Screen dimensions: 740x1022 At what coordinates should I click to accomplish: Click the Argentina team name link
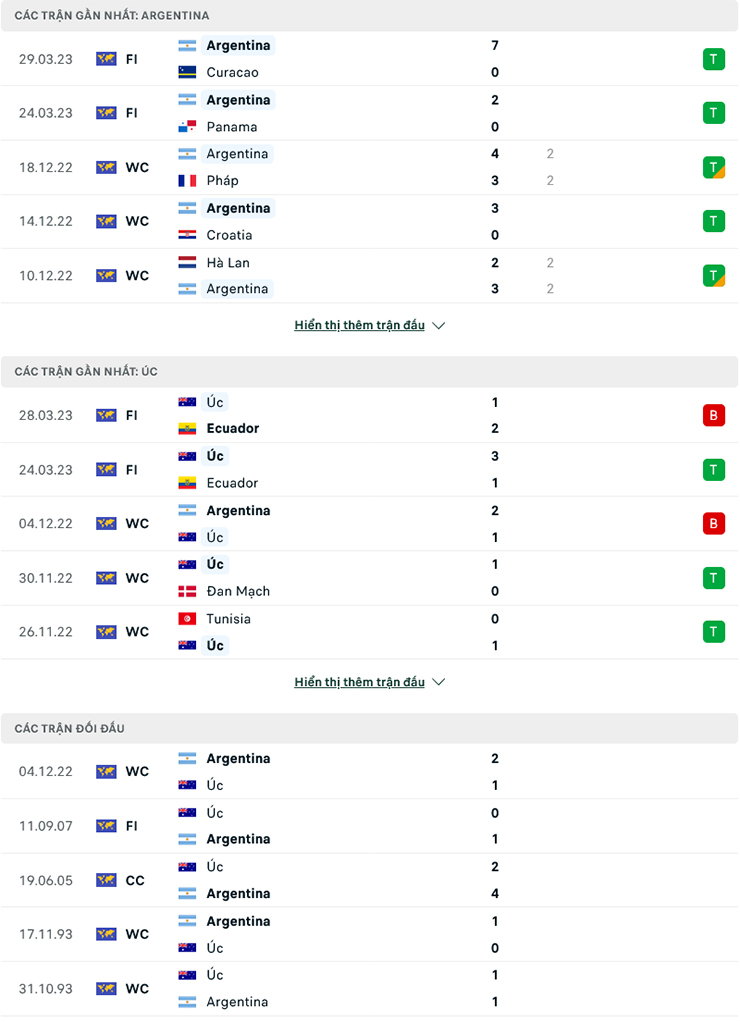[x=238, y=45]
